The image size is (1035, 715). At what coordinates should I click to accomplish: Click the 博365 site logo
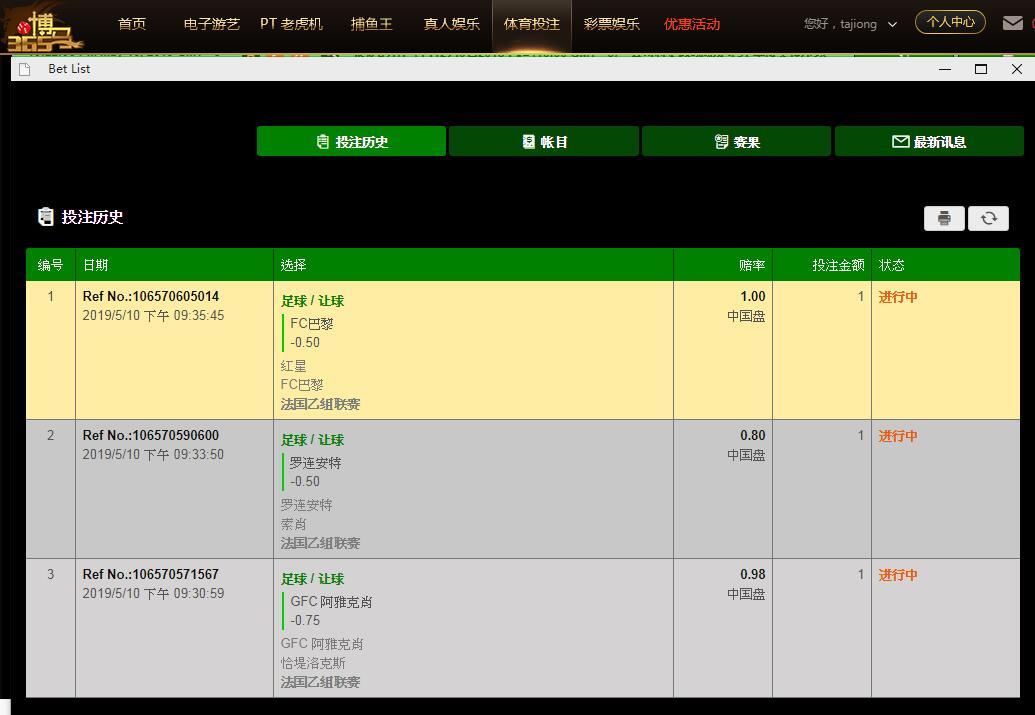pos(43,28)
